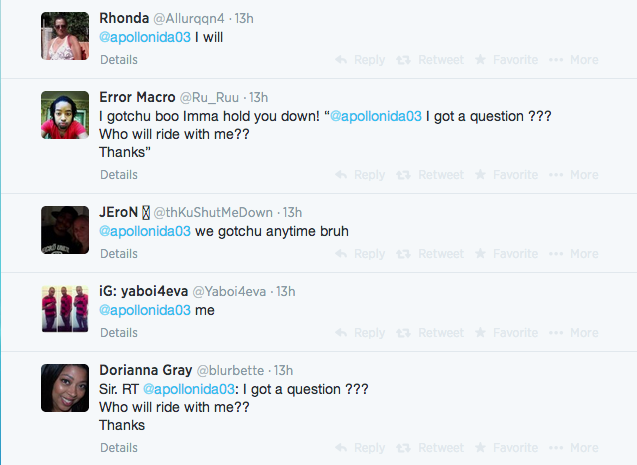Favorite JEroN's tweet
Screen dimensions: 637x465
tap(507, 254)
